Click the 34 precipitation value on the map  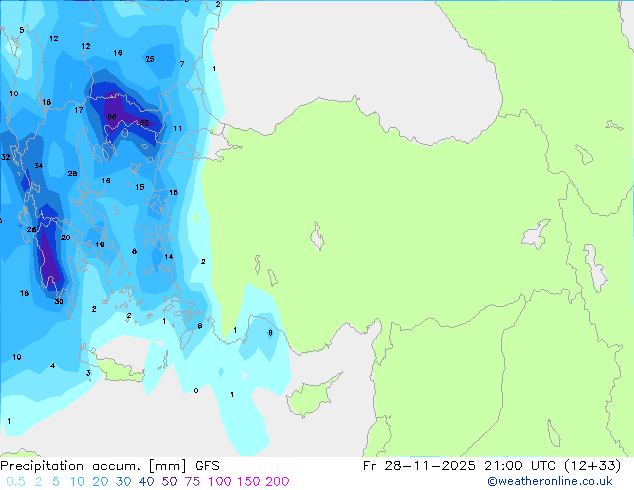pyautogui.click(x=39, y=165)
